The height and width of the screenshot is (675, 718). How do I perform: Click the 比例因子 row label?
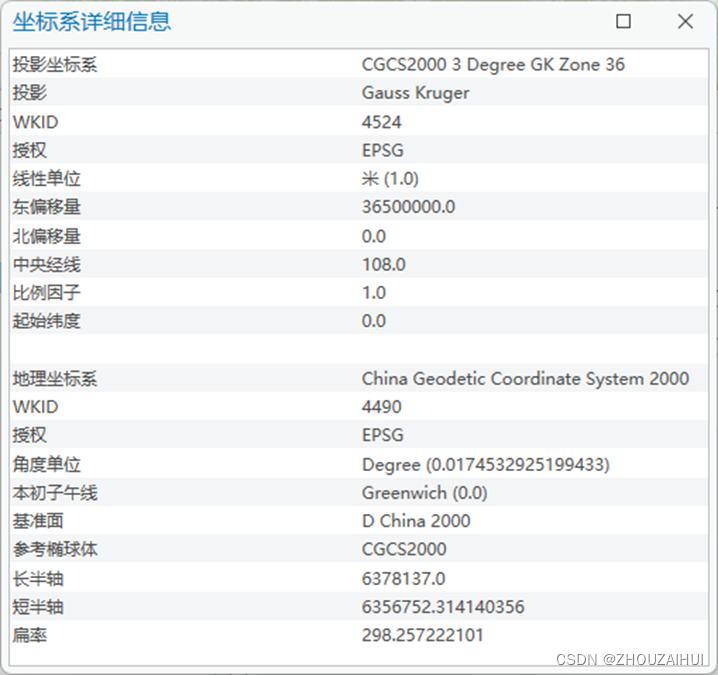(46, 293)
